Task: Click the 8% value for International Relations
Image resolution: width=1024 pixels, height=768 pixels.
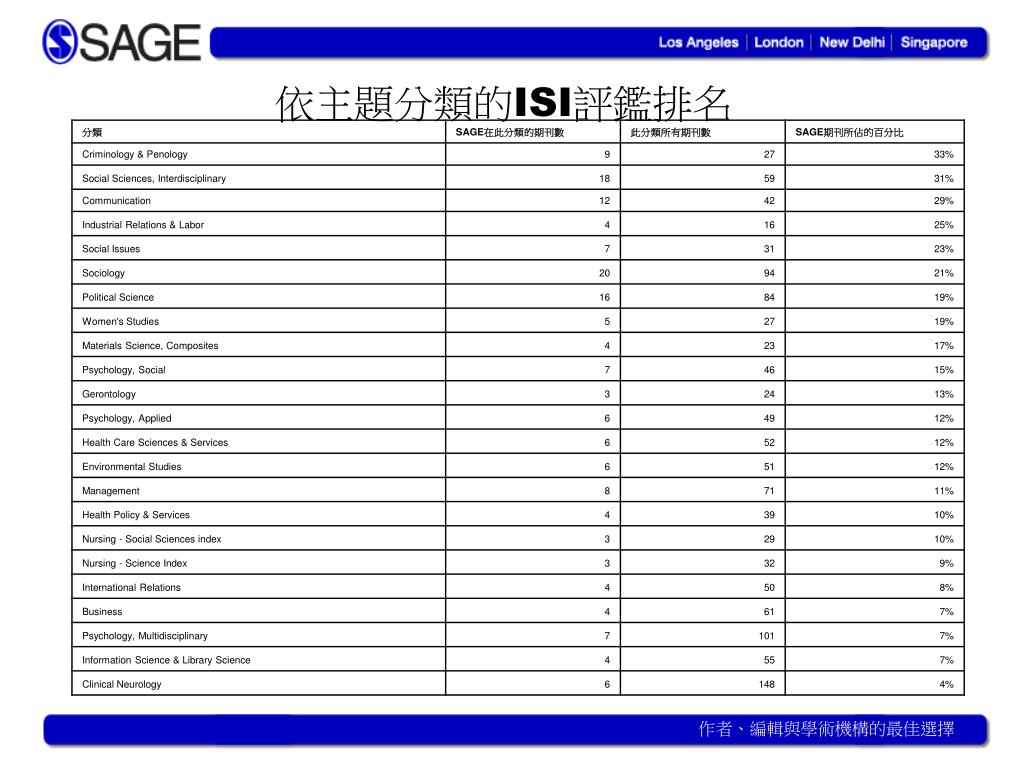Action: point(946,587)
